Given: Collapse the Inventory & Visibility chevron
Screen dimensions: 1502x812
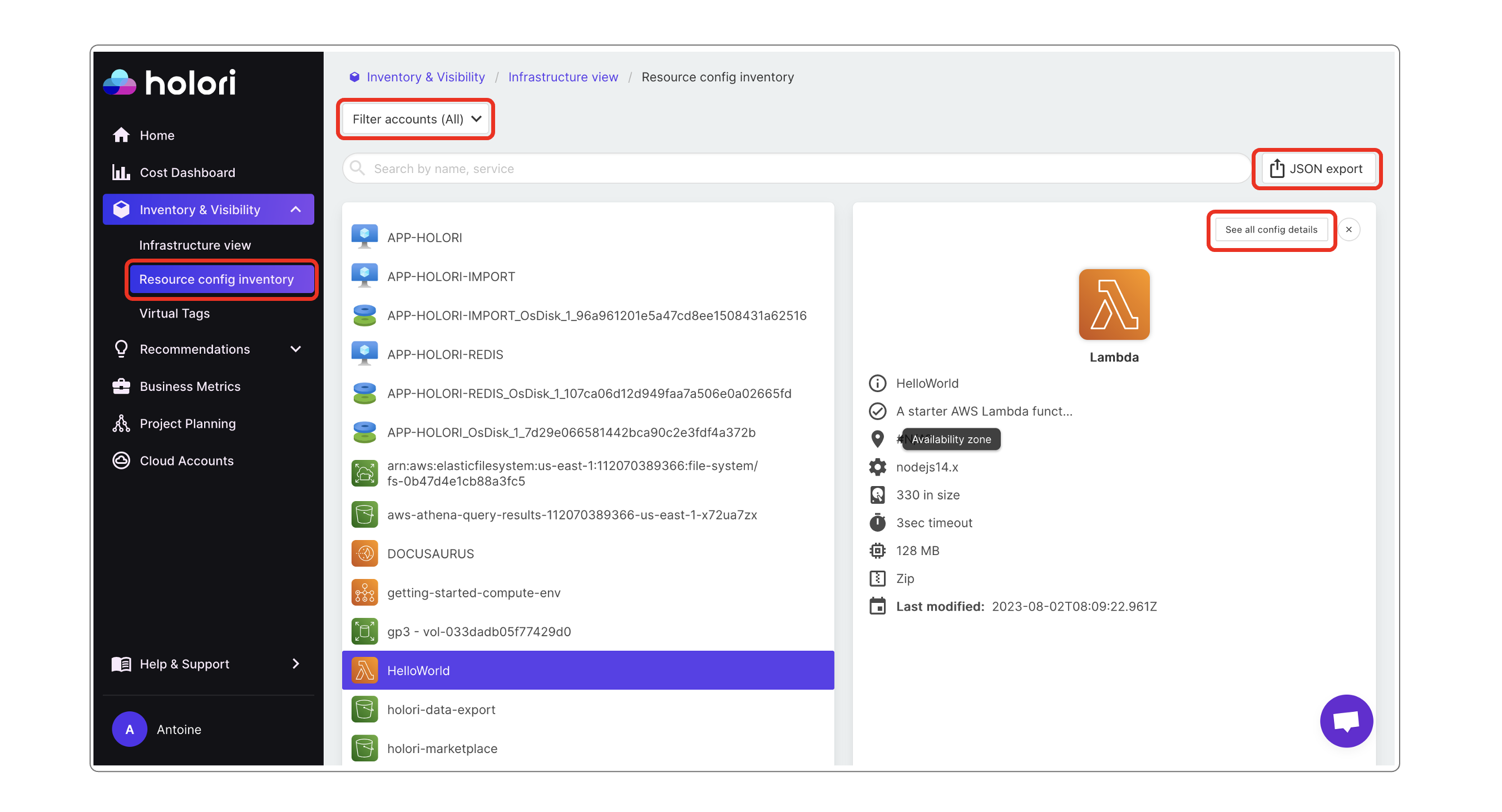Looking at the screenshot, I should coord(295,210).
